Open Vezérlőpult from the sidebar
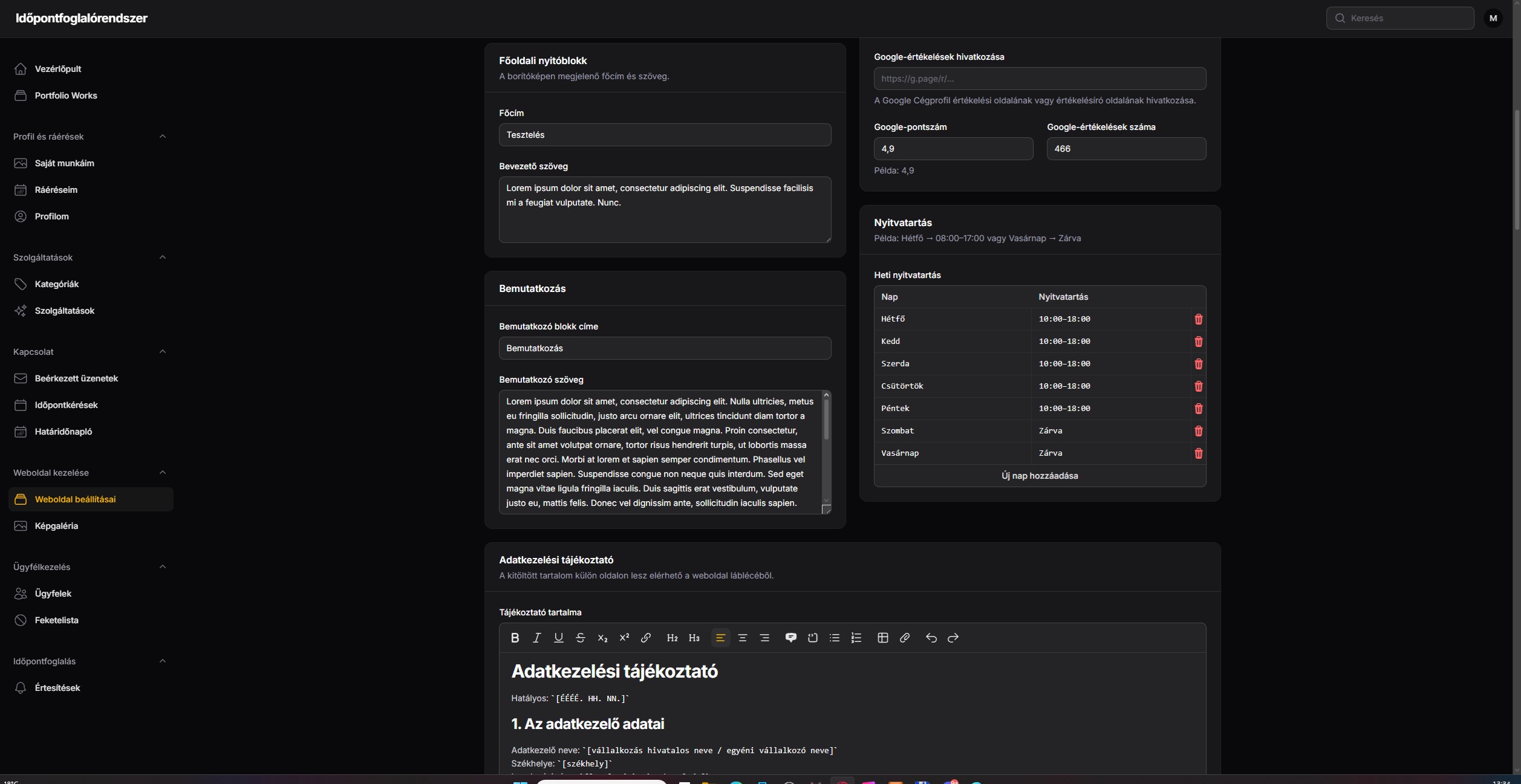 pos(91,69)
